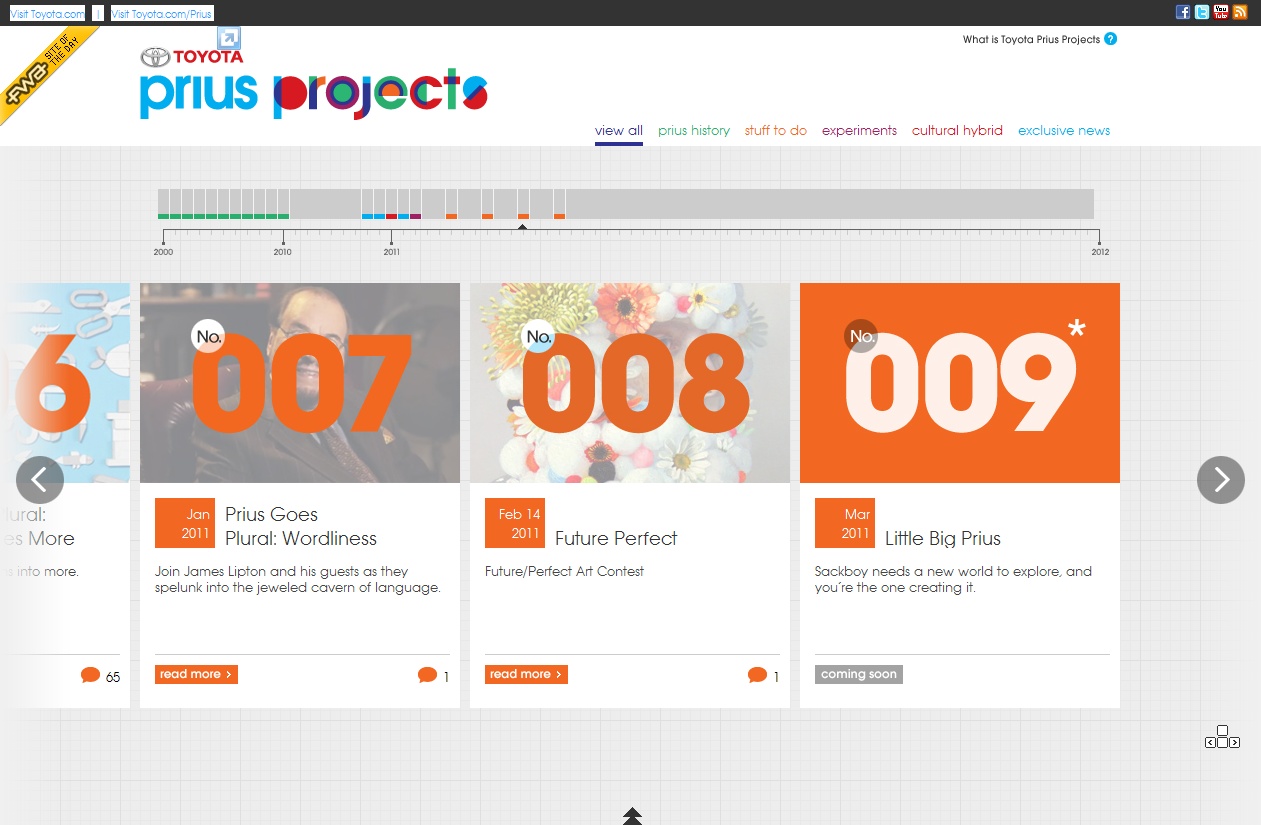Click the text 'Future/Perfect Art Contest'

coord(564,572)
